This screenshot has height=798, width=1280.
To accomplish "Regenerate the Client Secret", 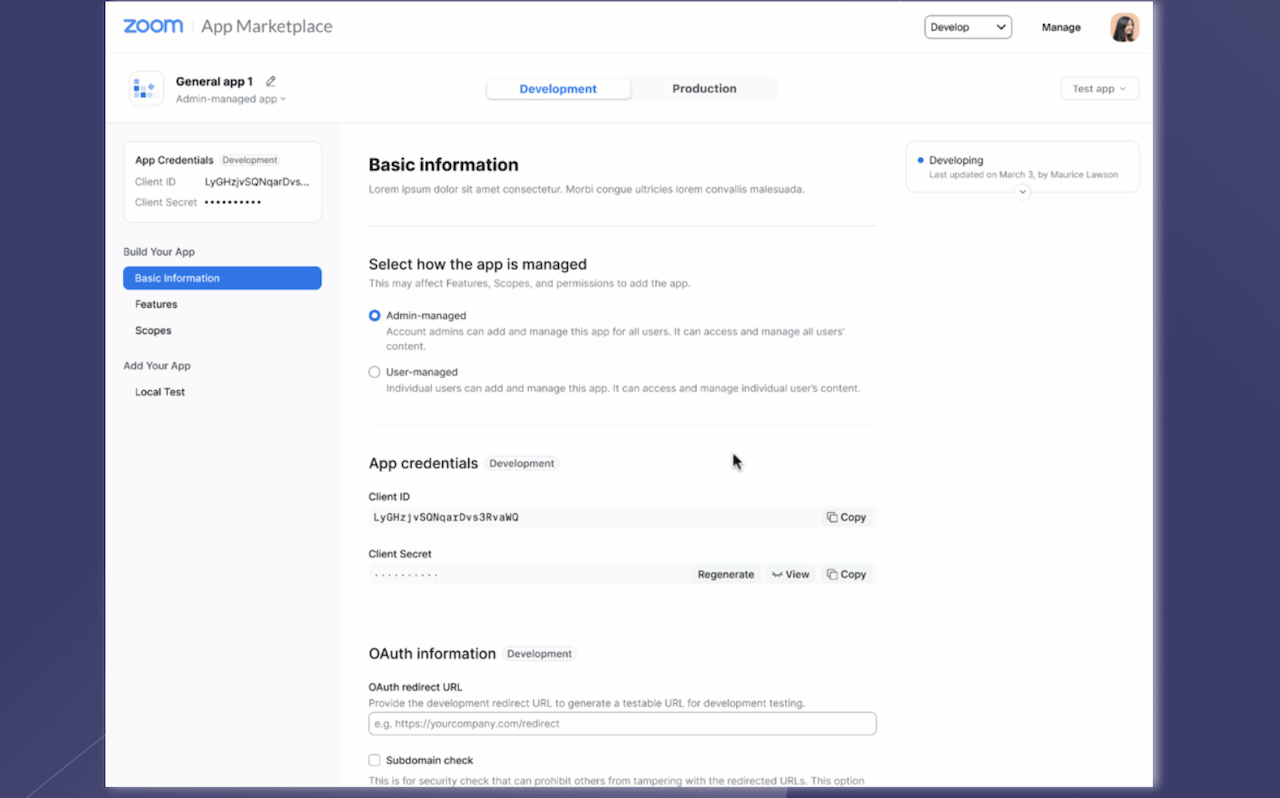I will [726, 574].
